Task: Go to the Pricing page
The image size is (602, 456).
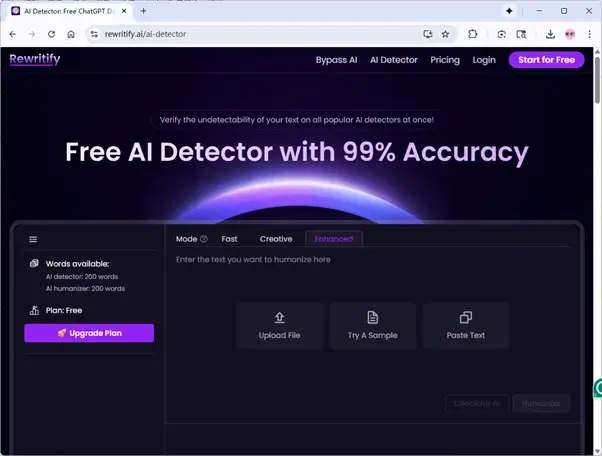Action: point(445,60)
